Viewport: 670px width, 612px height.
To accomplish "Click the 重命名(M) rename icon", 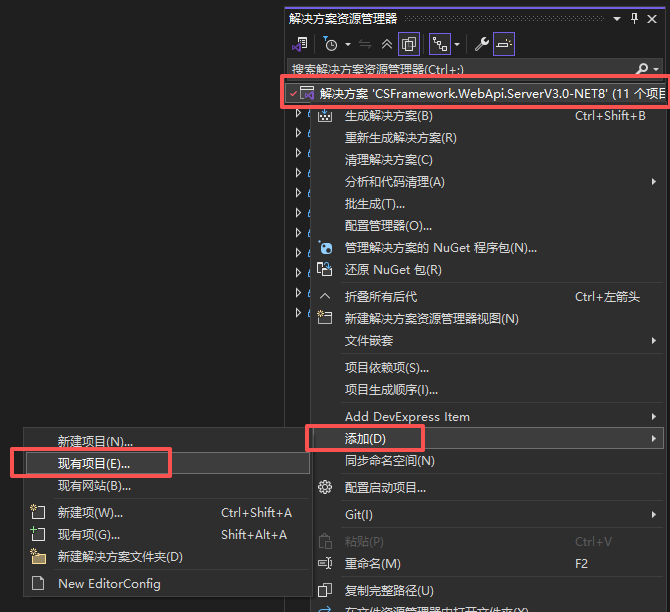I will [x=325, y=563].
